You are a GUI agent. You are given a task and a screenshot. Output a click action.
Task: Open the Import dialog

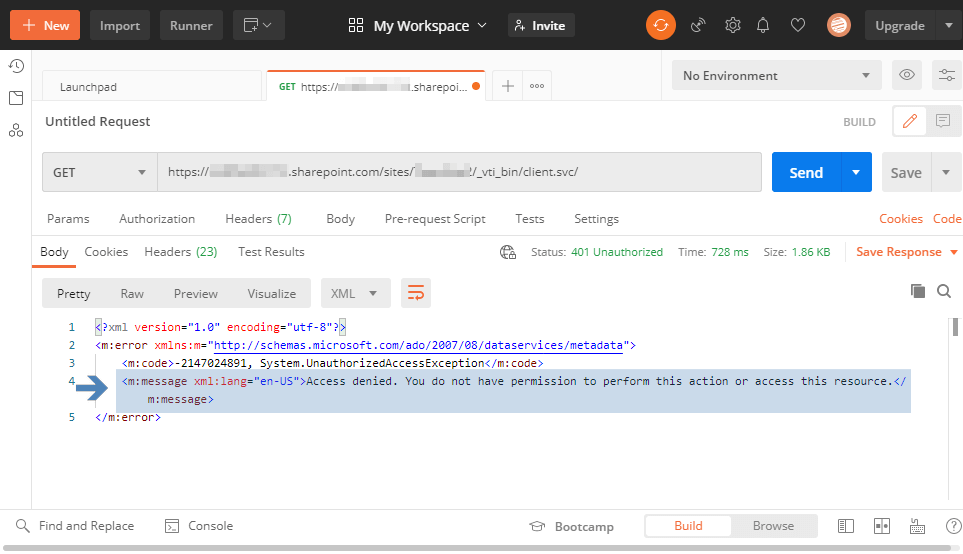(x=120, y=25)
